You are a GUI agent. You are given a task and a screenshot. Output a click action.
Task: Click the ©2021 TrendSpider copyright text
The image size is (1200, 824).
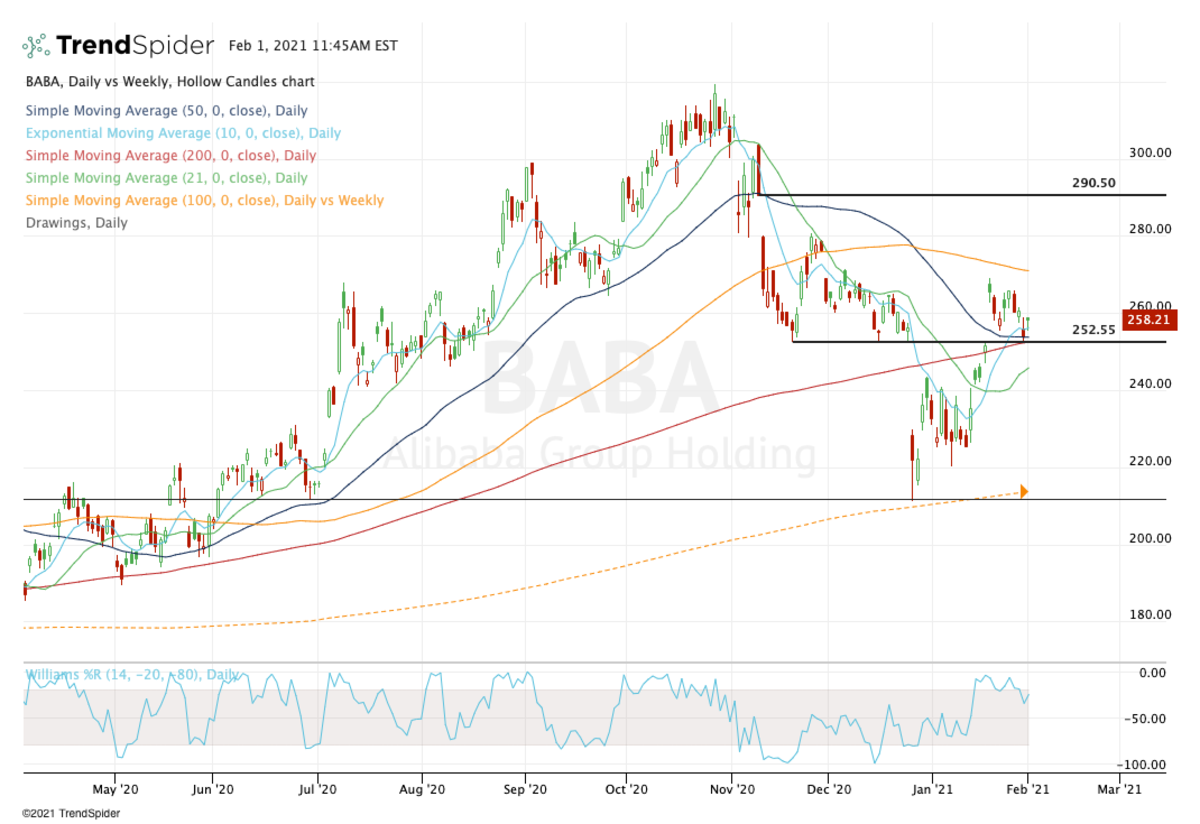70,813
